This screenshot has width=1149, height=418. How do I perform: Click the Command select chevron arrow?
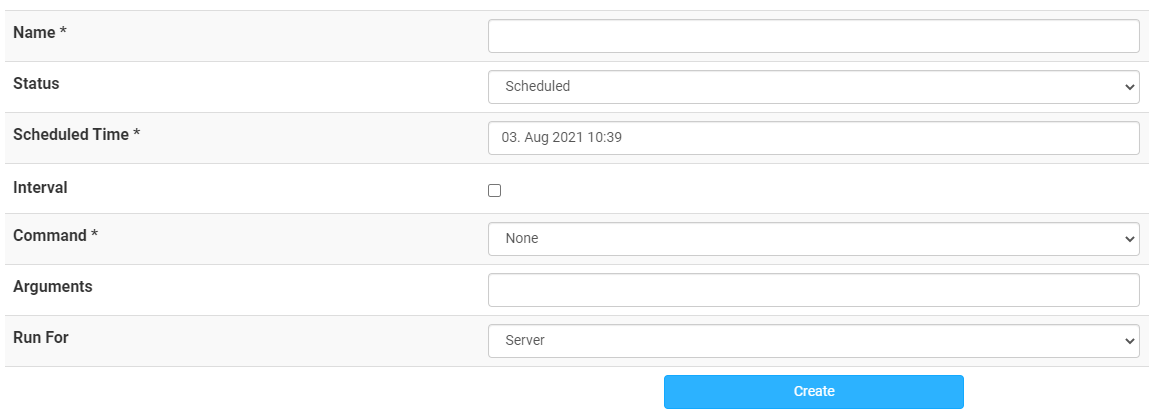tap(1128, 239)
